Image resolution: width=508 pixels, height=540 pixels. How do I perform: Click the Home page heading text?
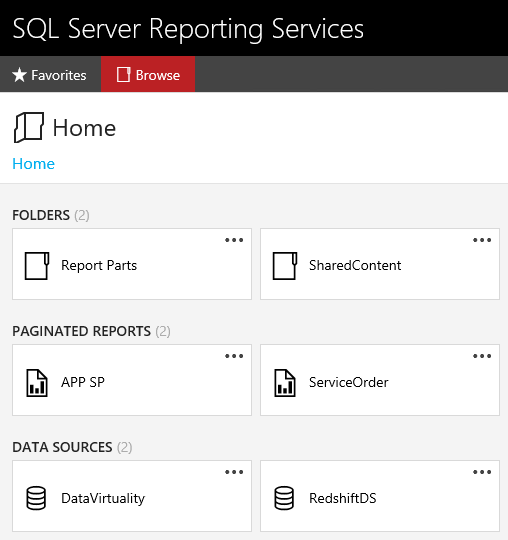pos(84,128)
